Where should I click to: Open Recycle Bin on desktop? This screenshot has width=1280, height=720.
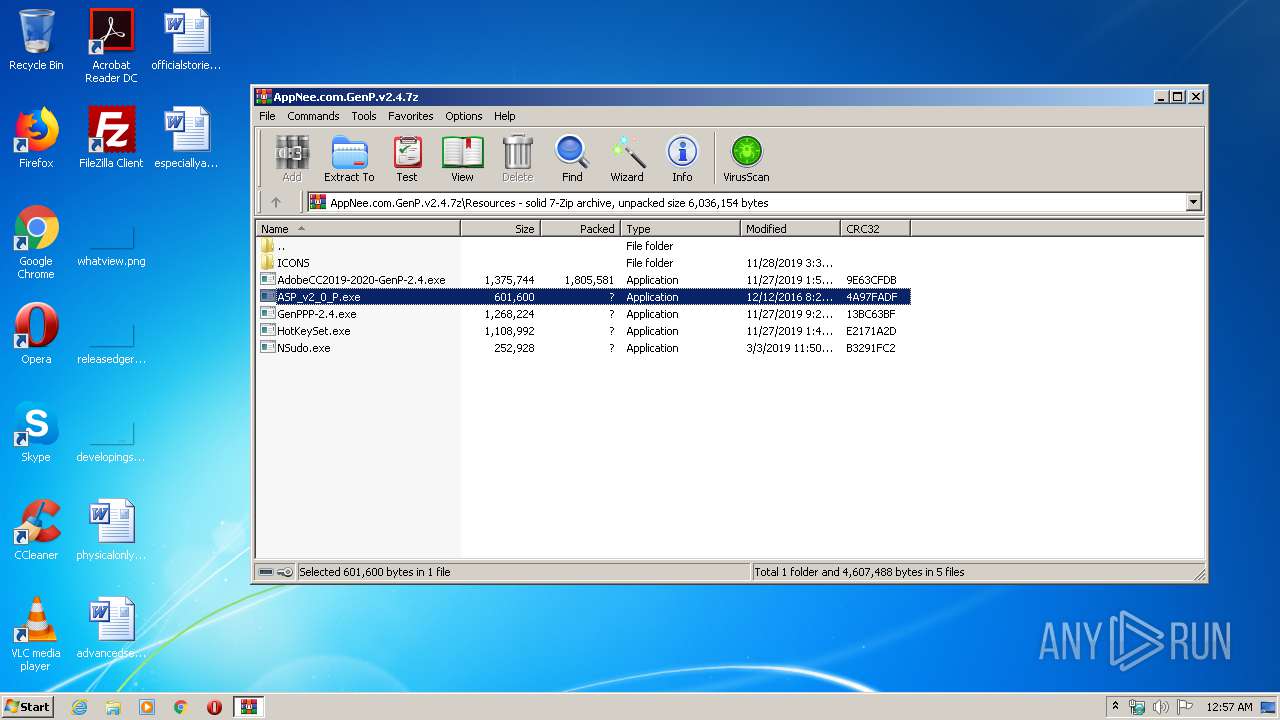pyautogui.click(x=36, y=40)
